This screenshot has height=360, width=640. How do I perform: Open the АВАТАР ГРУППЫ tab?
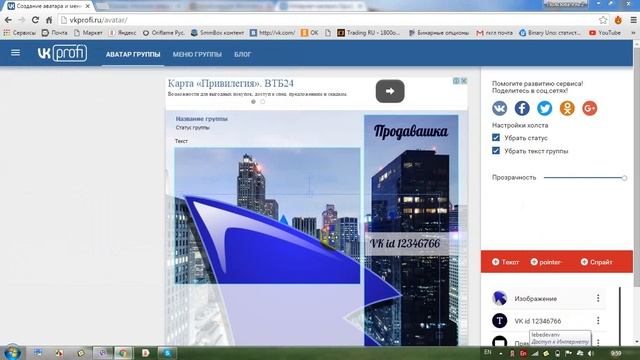click(133, 54)
